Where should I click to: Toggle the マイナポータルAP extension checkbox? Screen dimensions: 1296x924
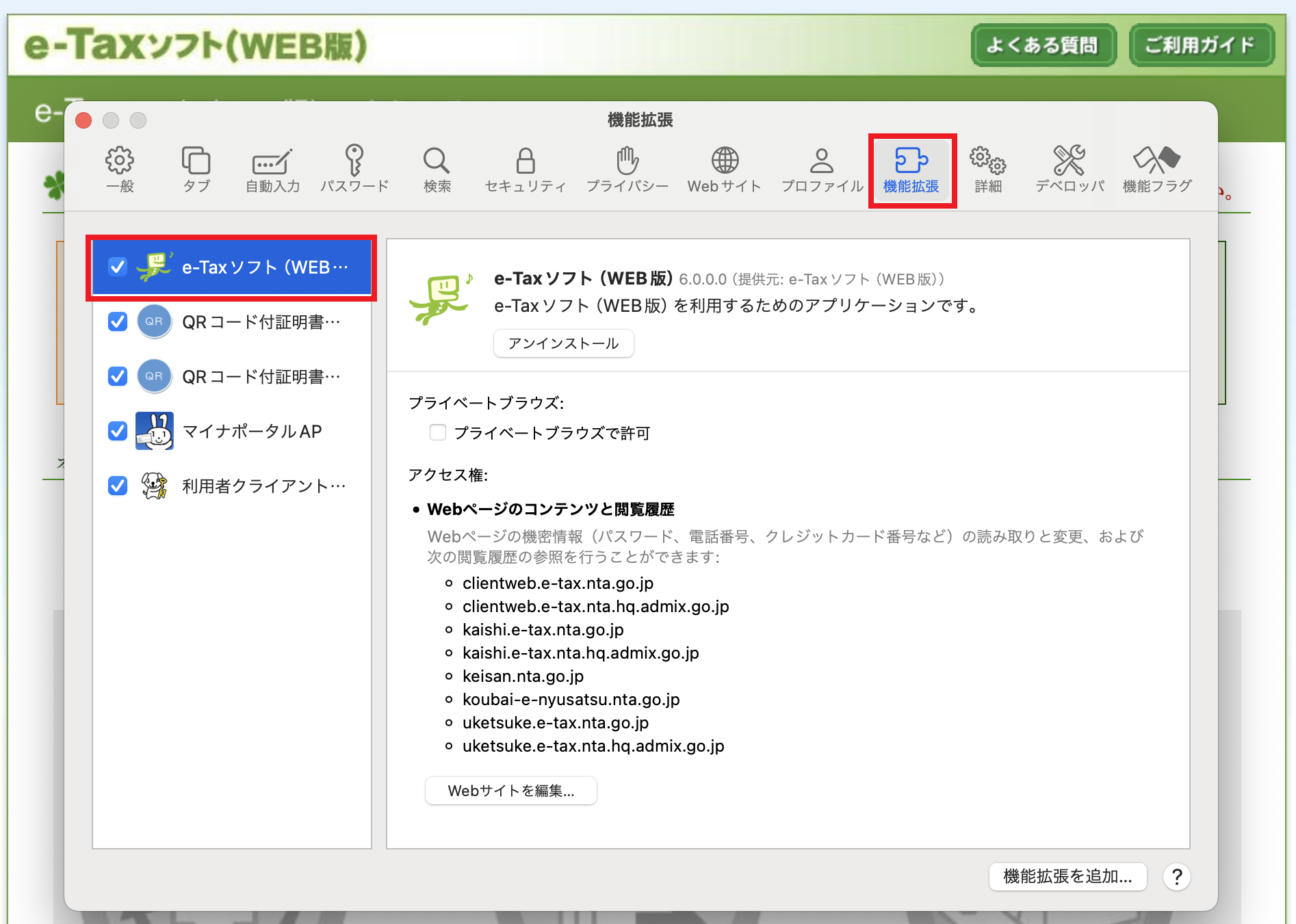[x=118, y=431]
